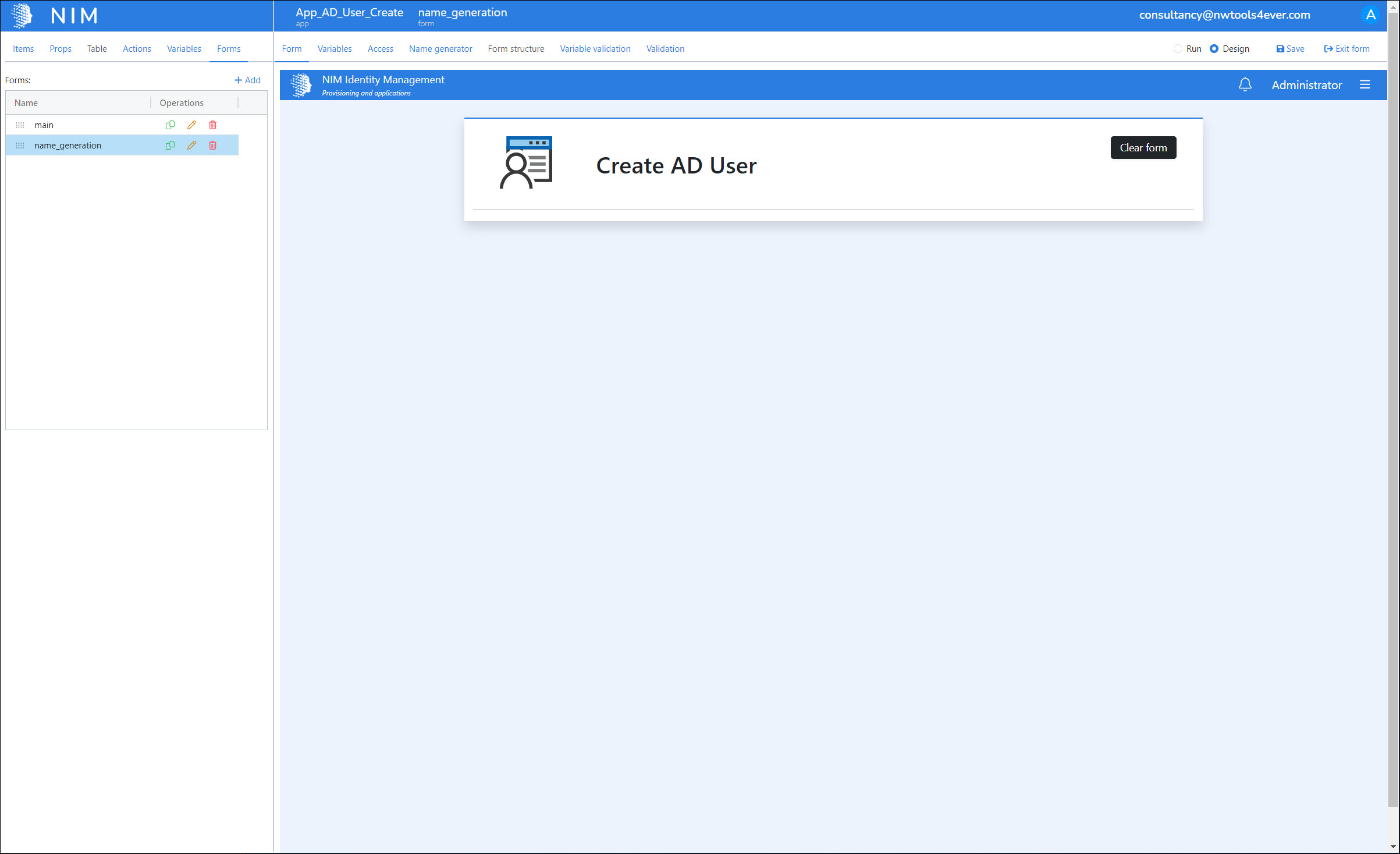Select Run mode radio button
The image size is (1400, 854).
coord(1178,49)
